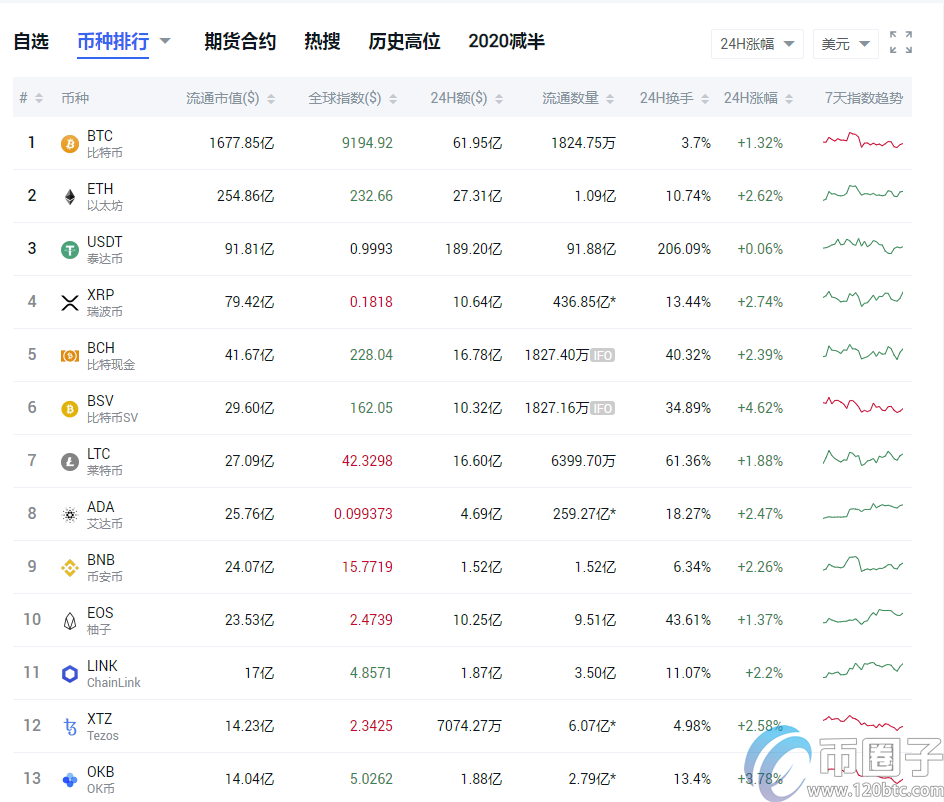This screenshot has height=802, width=944.
Task: Click the BSV coin logo
Action: pyautogui.click(x=70, y=409)
